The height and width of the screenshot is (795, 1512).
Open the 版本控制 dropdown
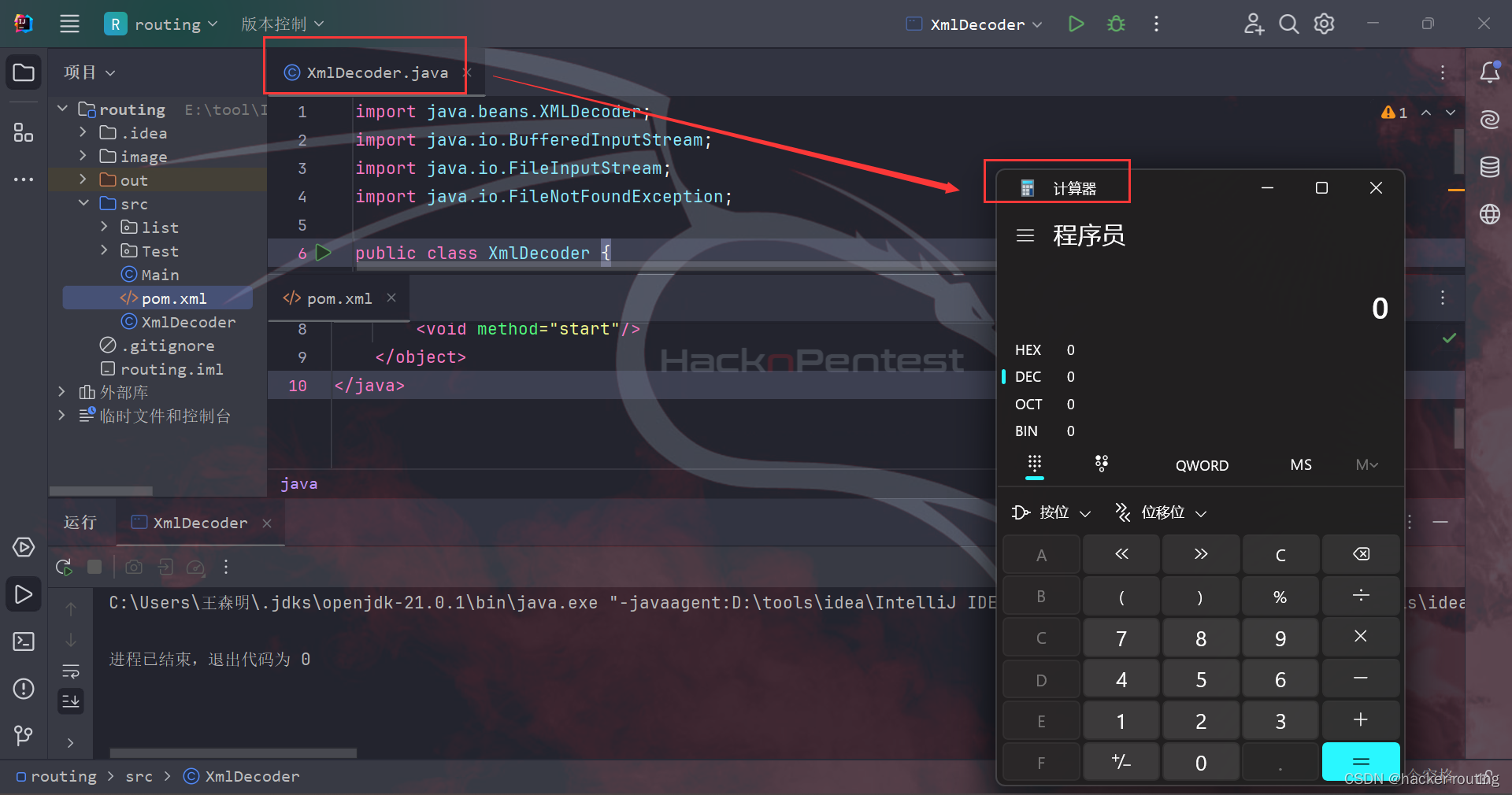tap(282, 24)
